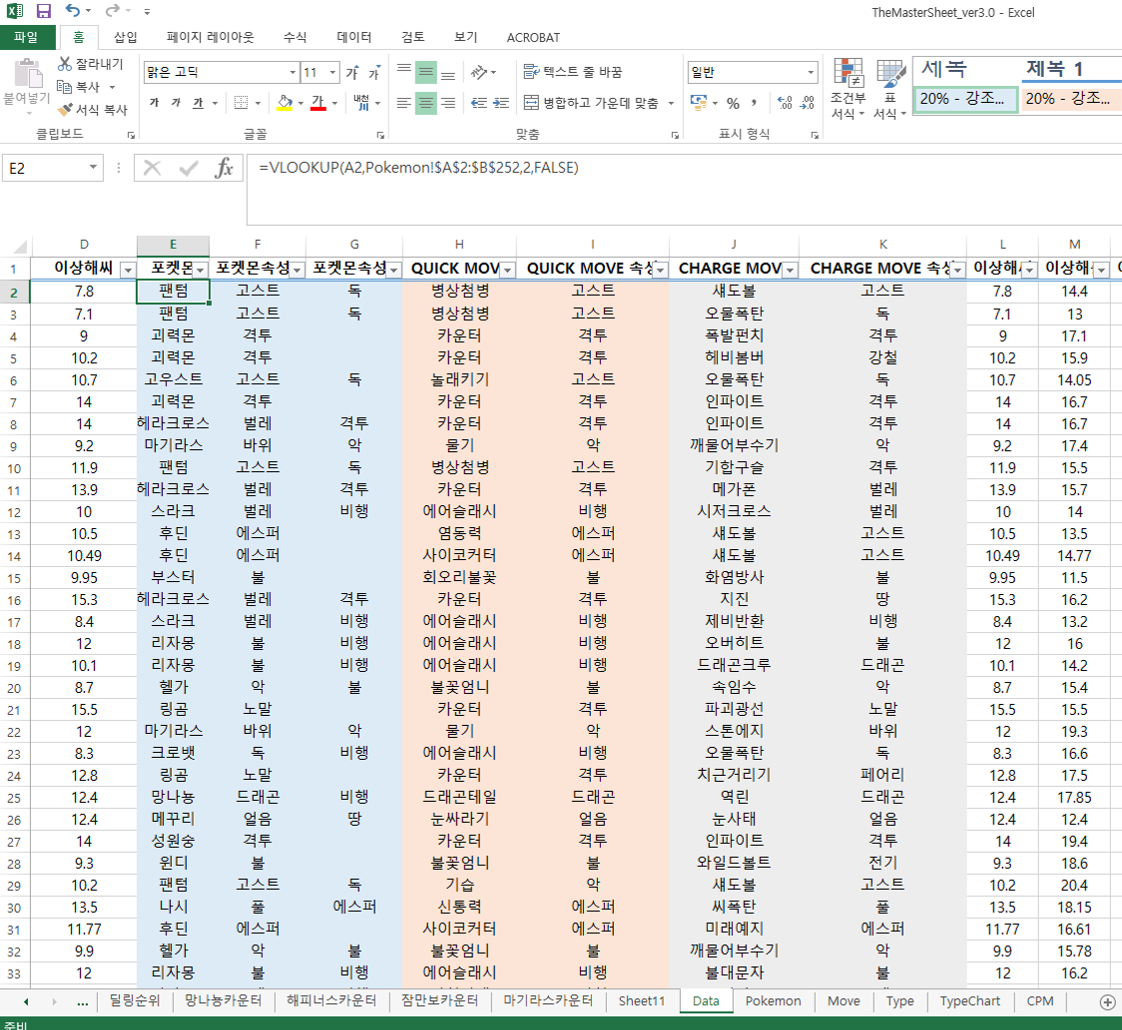Expand Merge and Center dropdown arrow
1122x1030 pixels.
point(671,103)
